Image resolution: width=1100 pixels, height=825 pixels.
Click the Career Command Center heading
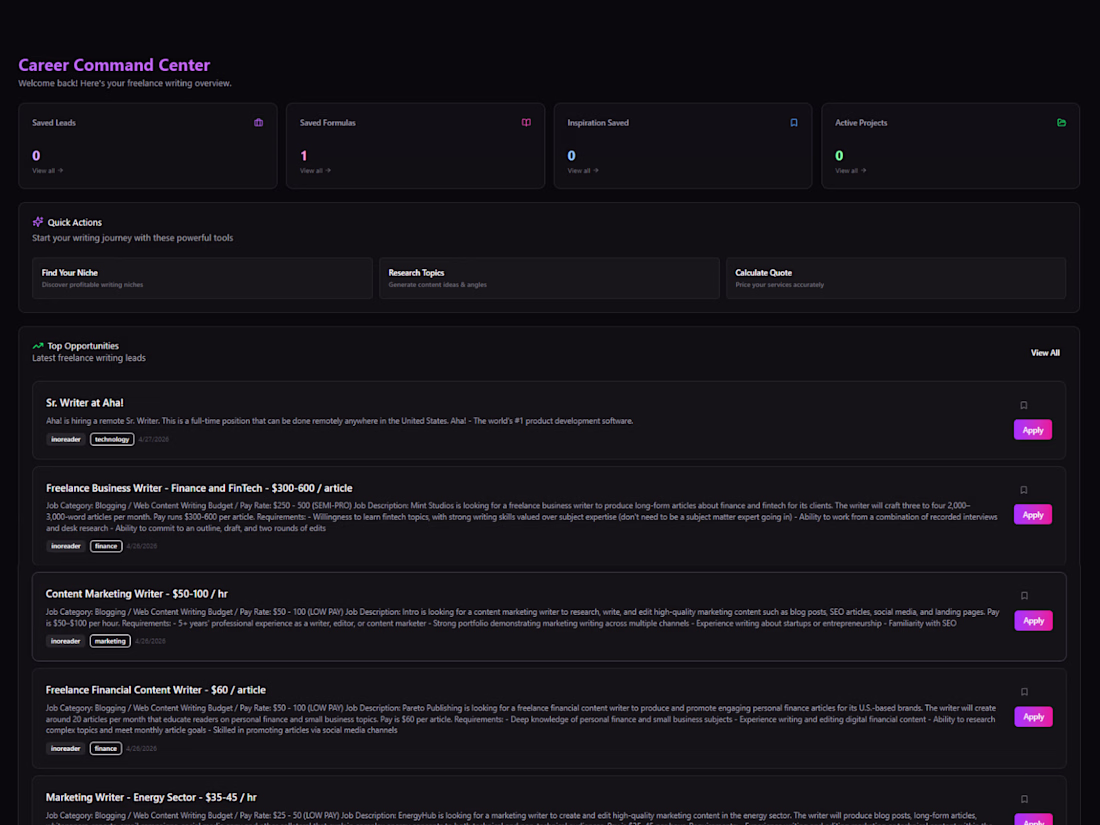coord(114,65)
